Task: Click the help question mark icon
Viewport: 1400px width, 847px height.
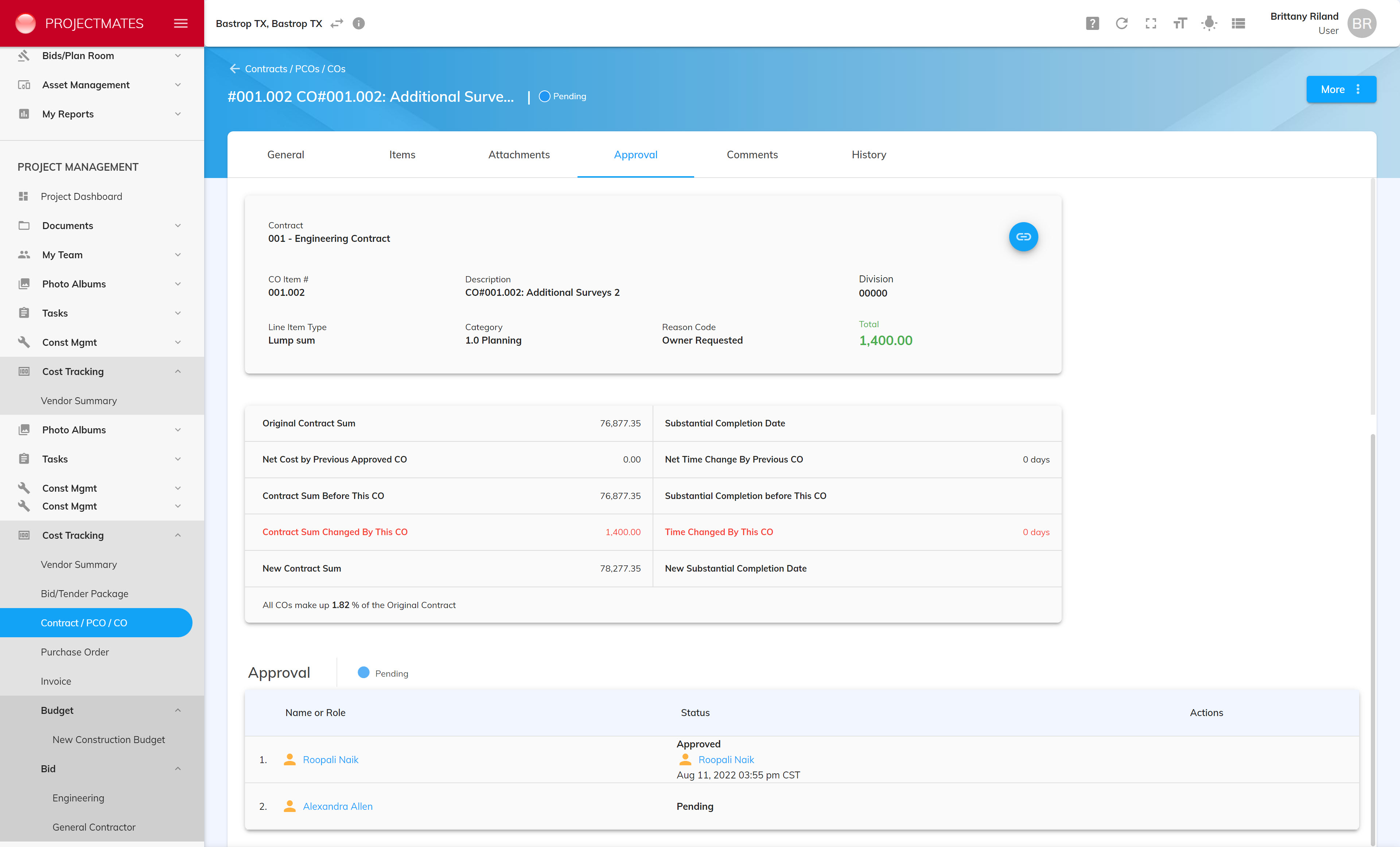Action: pos(1092,23)
